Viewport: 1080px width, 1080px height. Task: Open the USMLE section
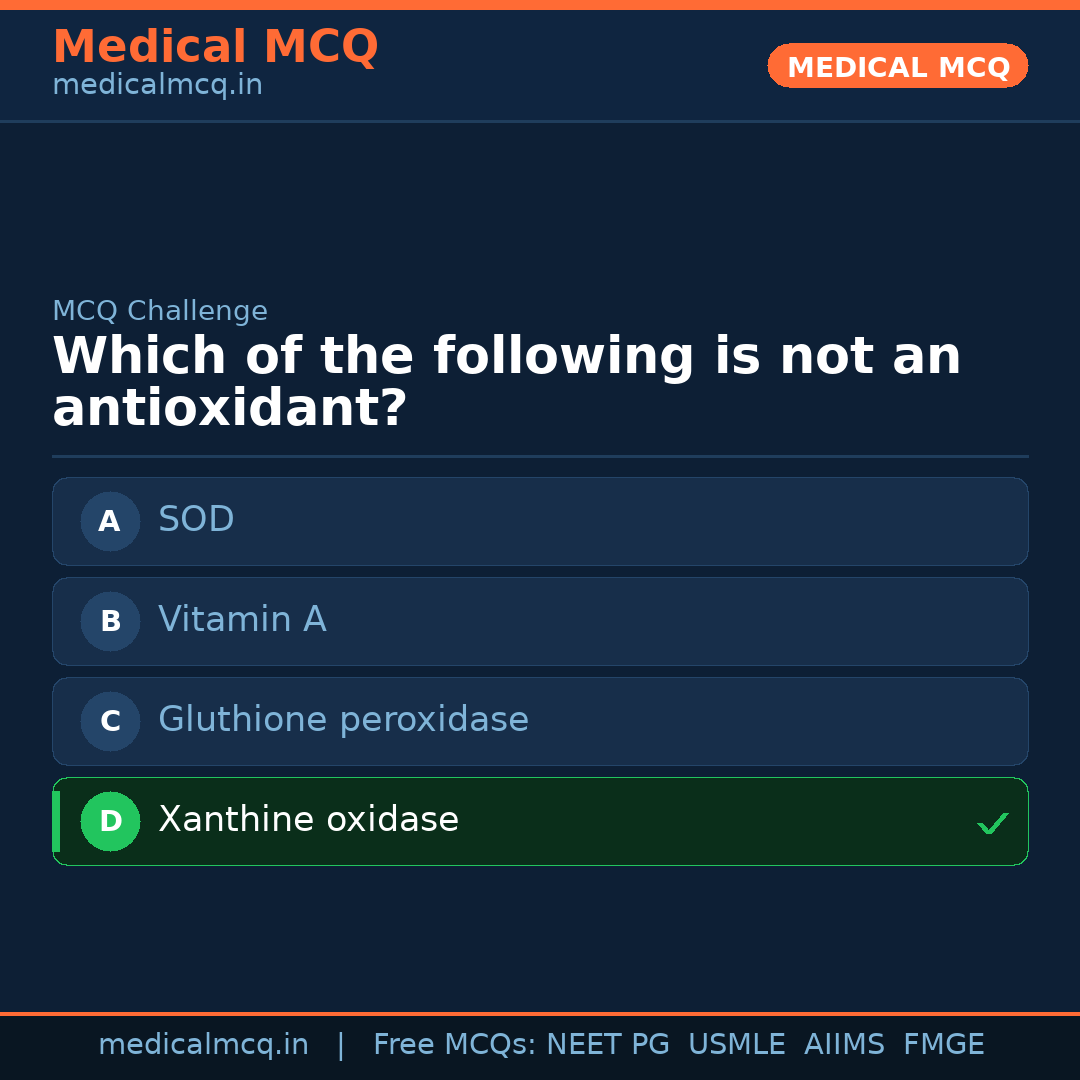(x=737, y=1043)
